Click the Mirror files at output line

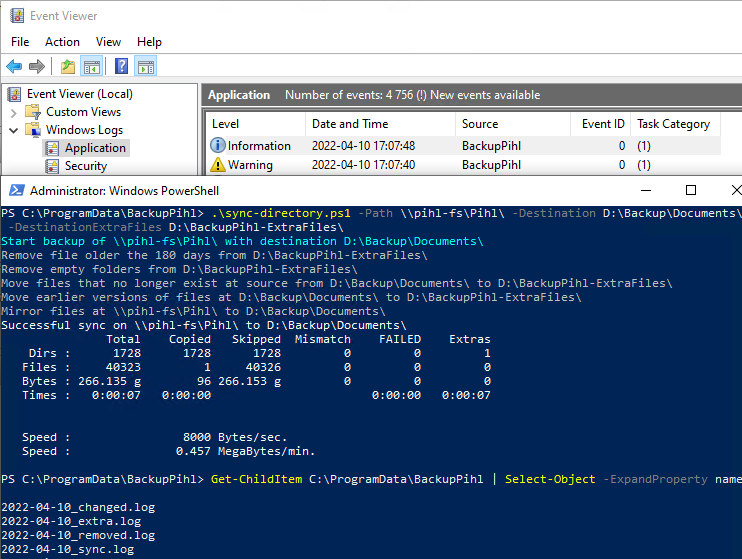(x=193, y=311)
